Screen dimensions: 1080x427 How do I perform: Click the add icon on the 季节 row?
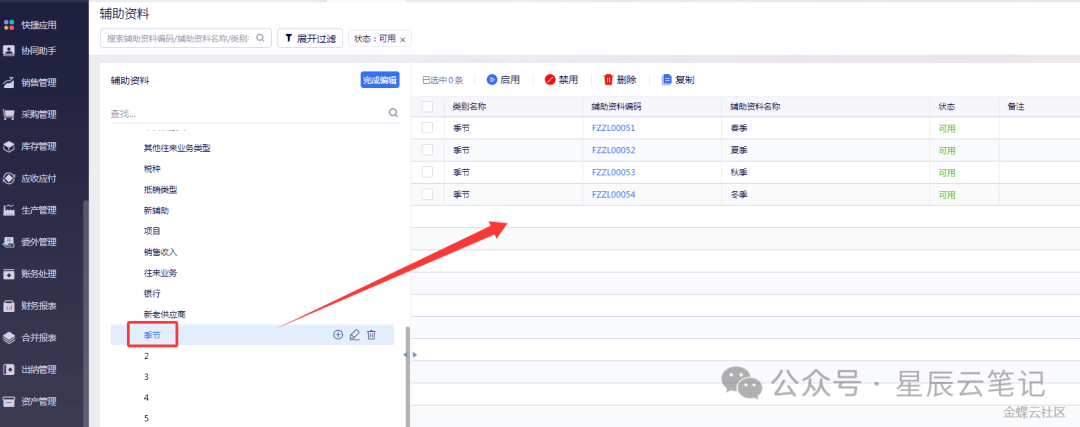338,335
